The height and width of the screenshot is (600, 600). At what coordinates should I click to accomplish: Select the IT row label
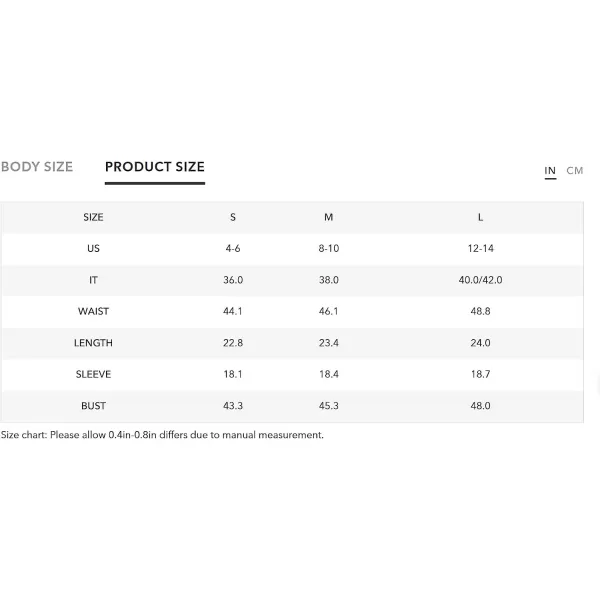[93, 280]
